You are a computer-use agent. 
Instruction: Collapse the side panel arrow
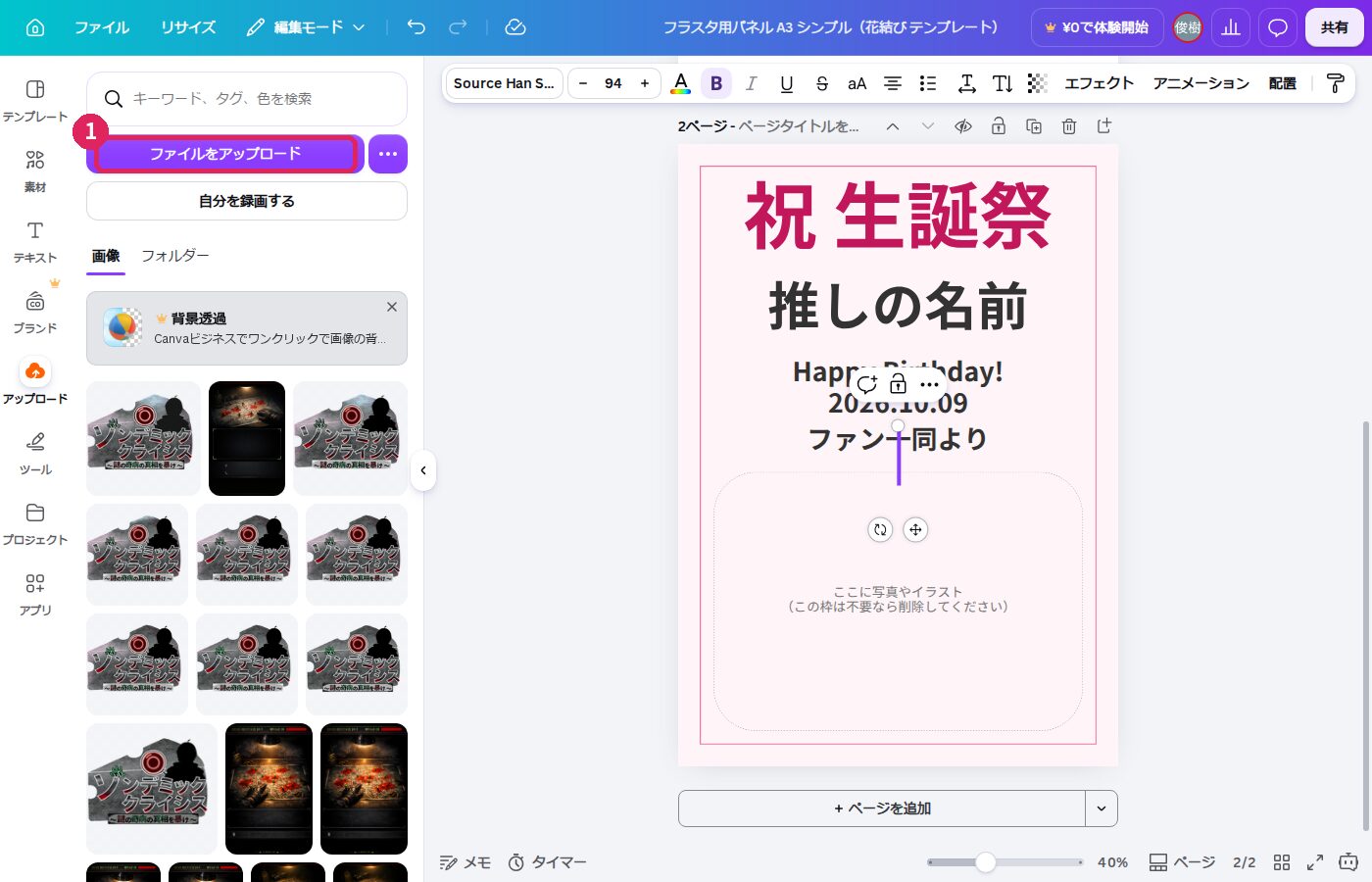423,470
